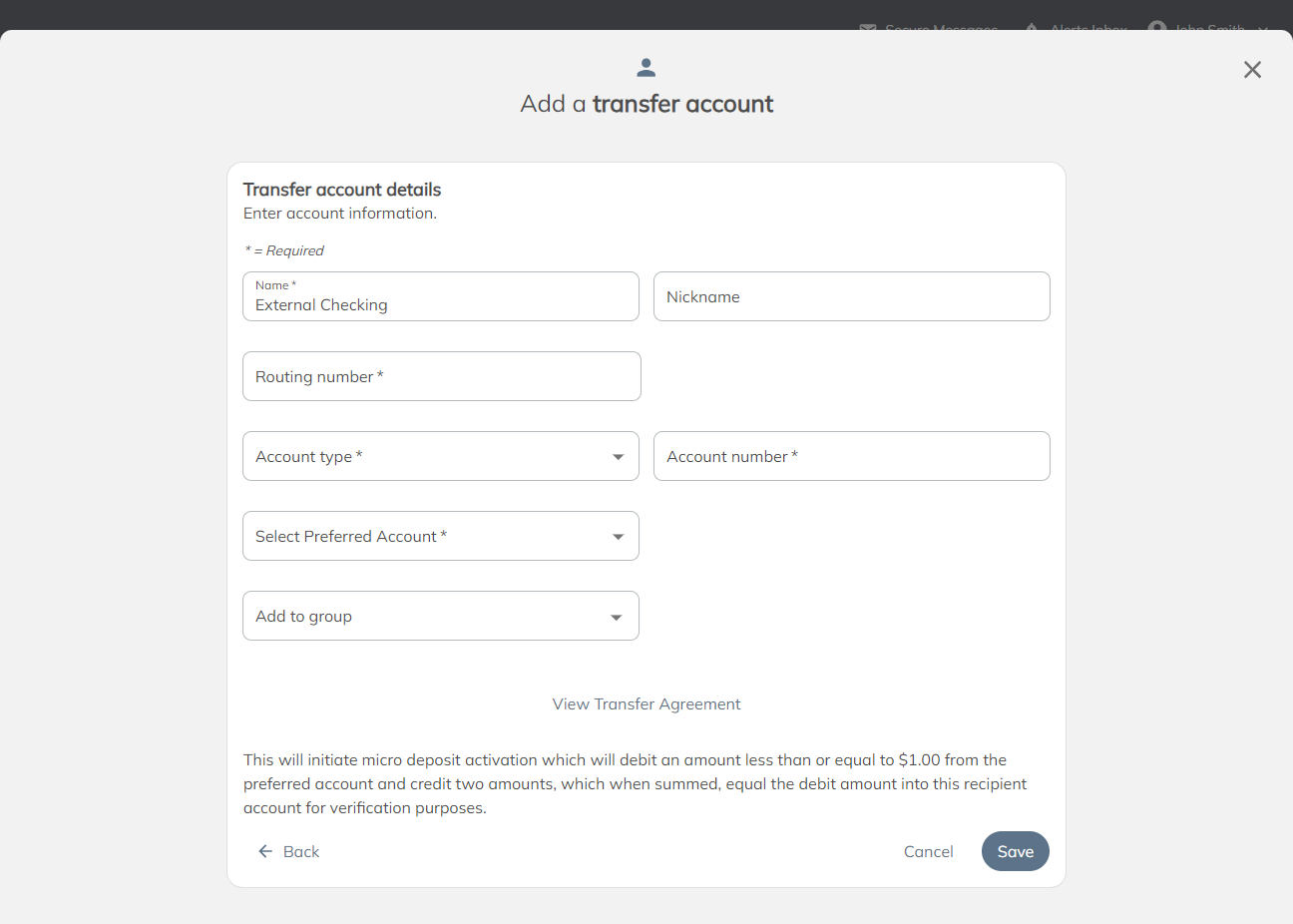Click the Transfer account details heading
This screenshot has width=1293, height=924.
click(x=342, y=190)
